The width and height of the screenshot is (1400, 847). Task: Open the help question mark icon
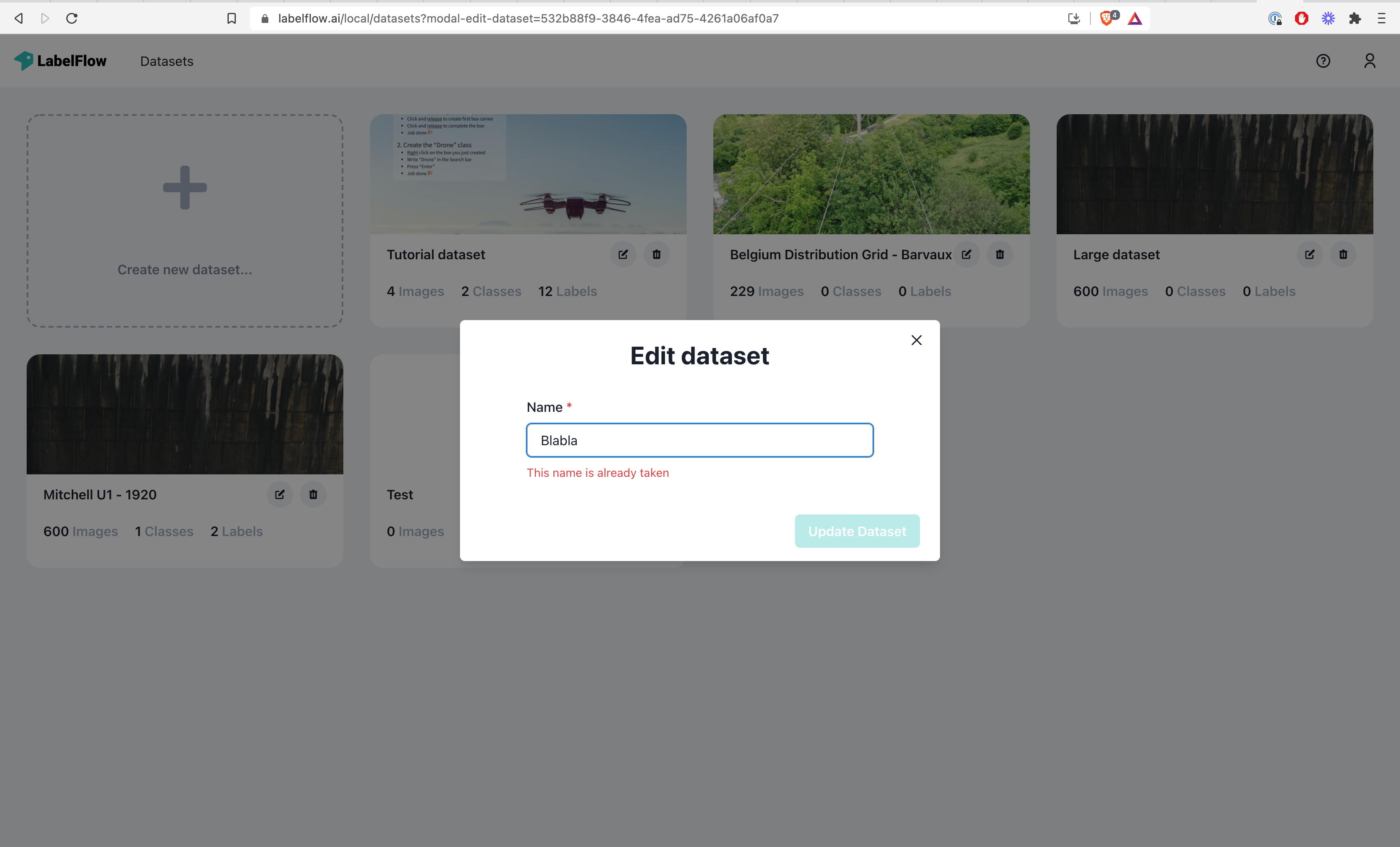tap(1323, 61)
